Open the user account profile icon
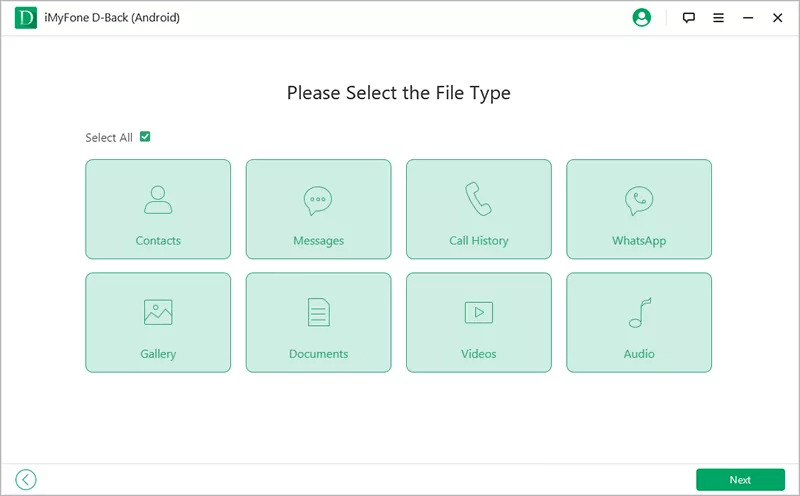The image size is (800, 496). point(642,18)
